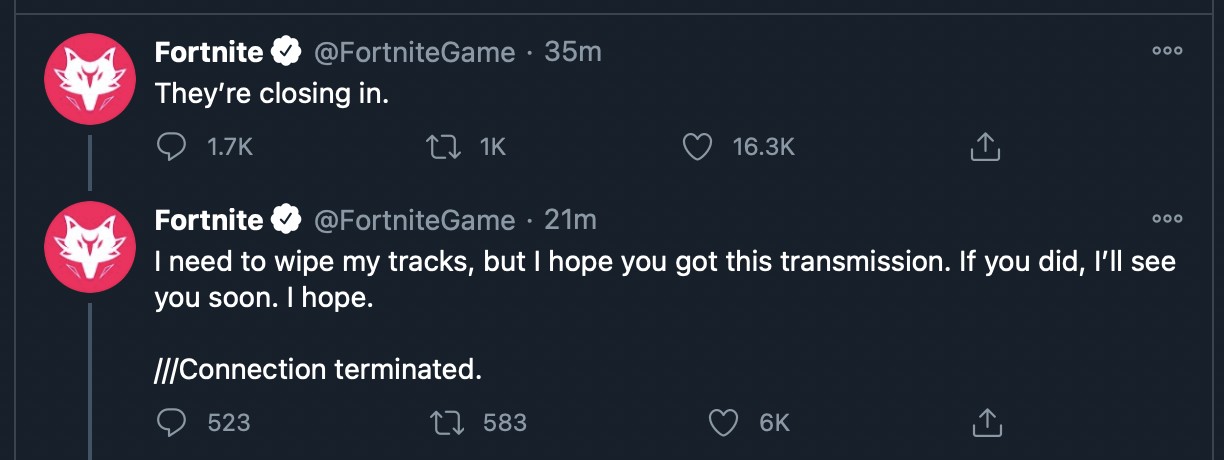Reply to the "They're closing in." tweet

pyautogui.click(x=173, y=147)
